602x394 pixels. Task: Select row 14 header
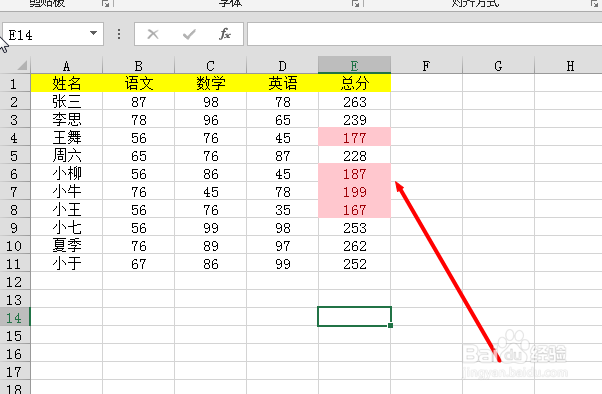(15, 318)
